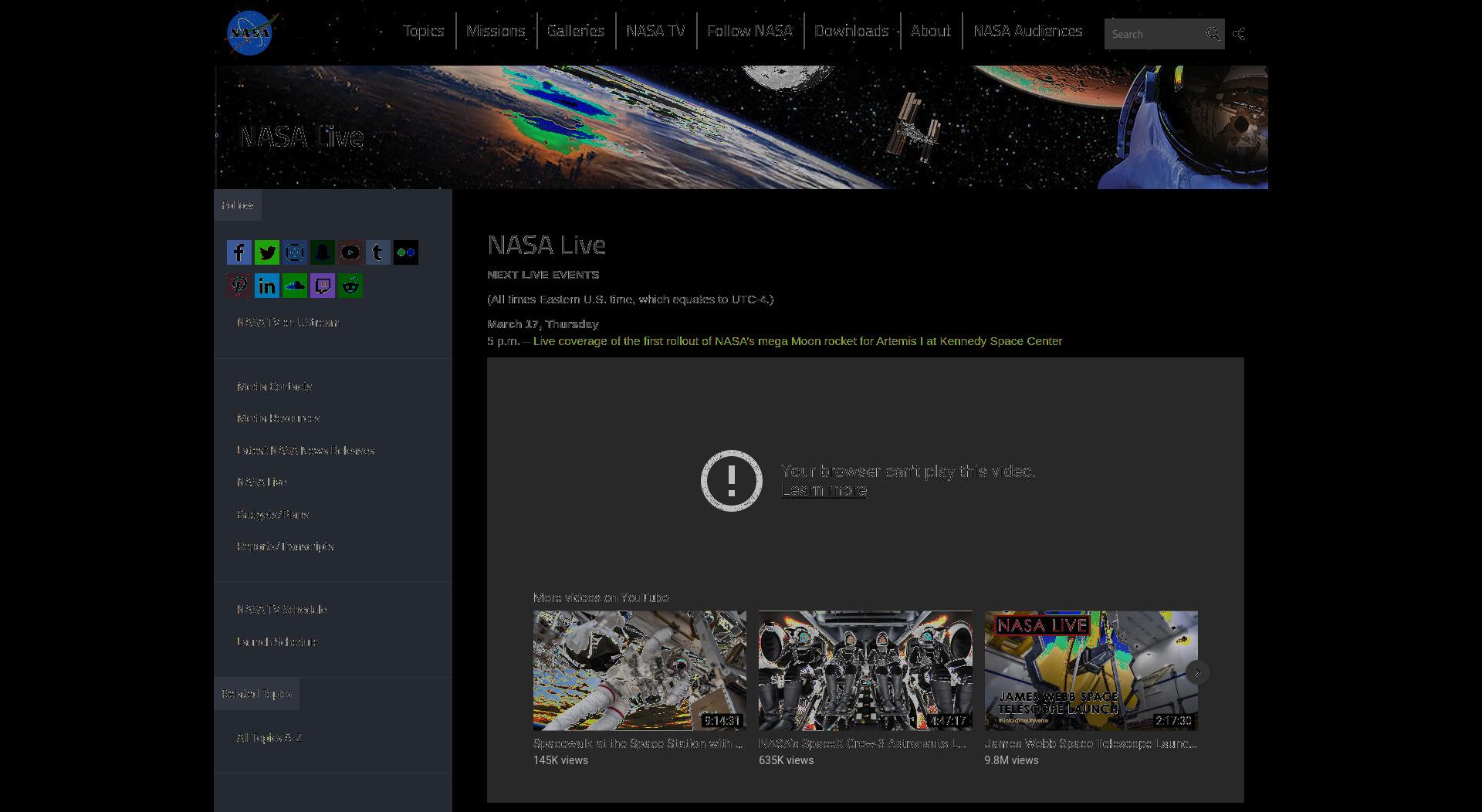Open All Topics A-Z

click(x=269, y=738)
